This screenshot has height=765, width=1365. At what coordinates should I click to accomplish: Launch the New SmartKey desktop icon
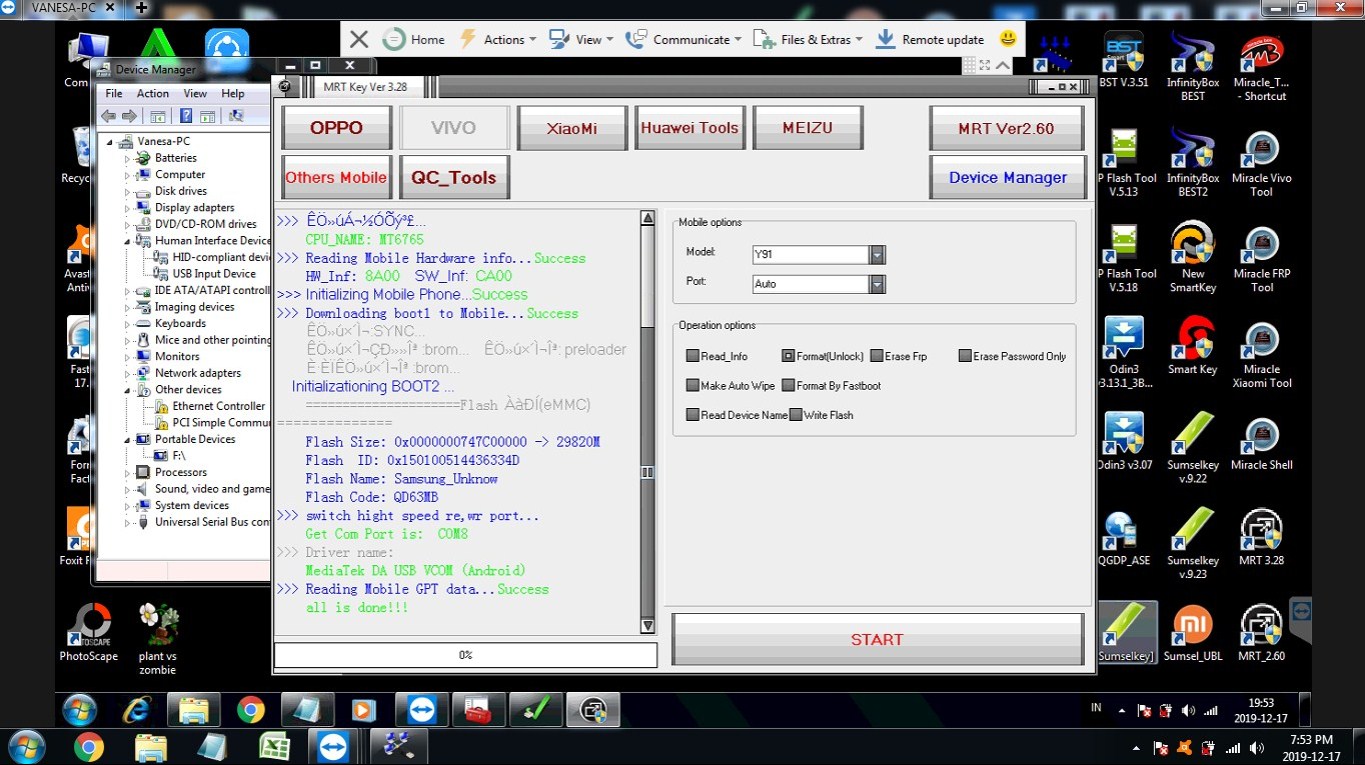(x=1193, y=259)
